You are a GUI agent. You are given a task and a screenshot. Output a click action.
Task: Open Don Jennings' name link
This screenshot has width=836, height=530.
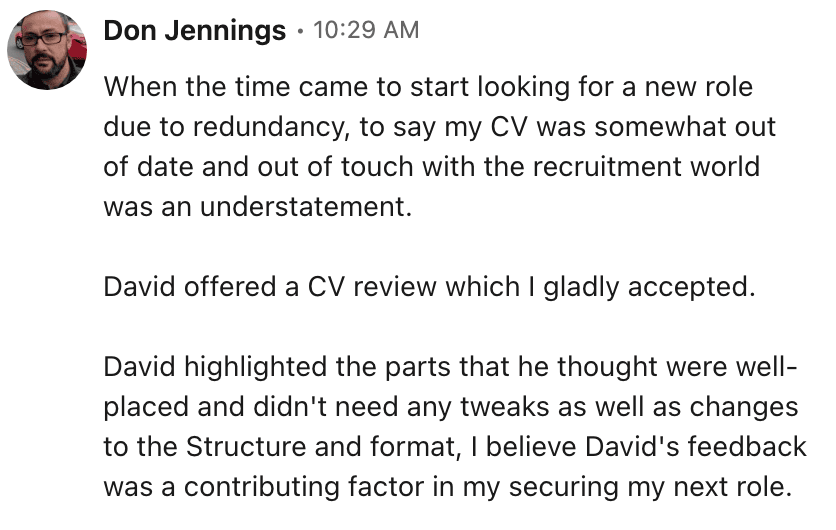click(194, 31)
